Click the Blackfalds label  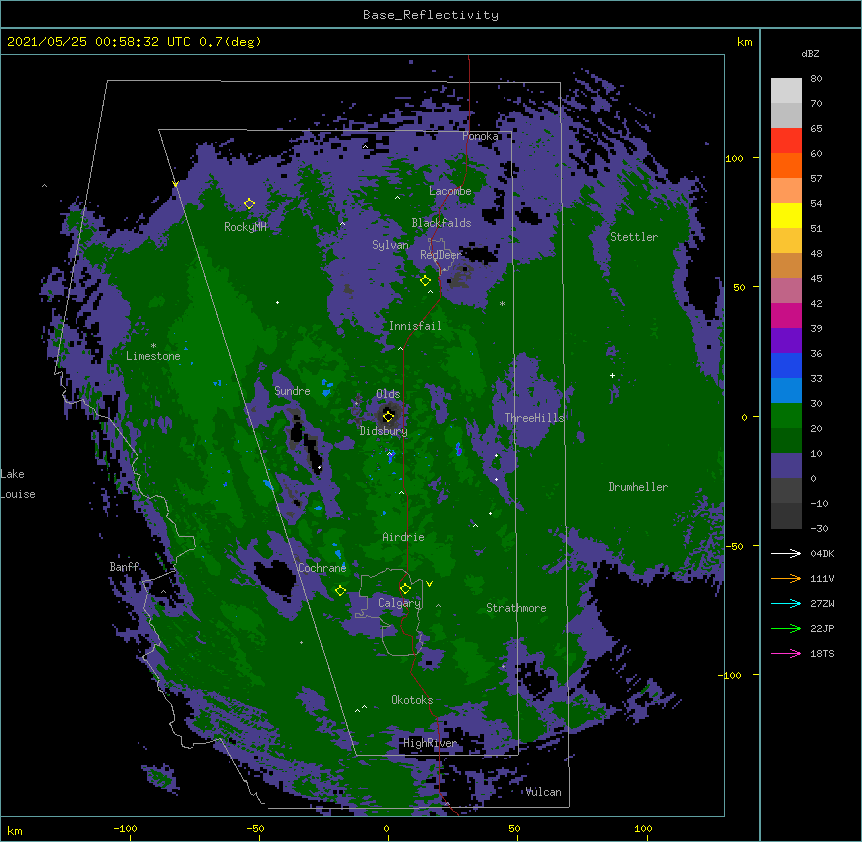(x=441, y=223)
